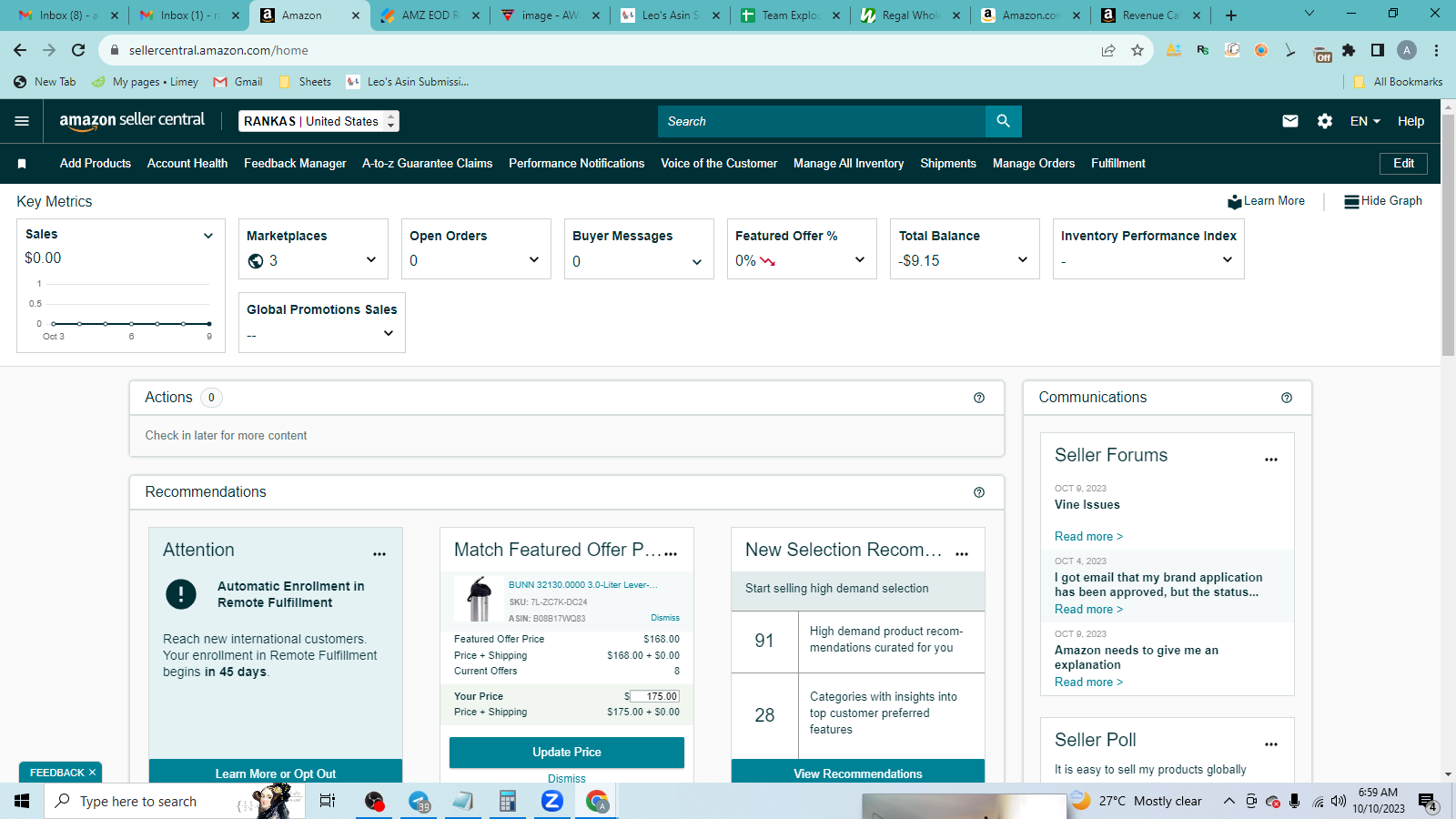The width and height of the screenshot is (1456, 819).
Task: Expand the Open Orders dropdown
Action: [x=534, y=260]
